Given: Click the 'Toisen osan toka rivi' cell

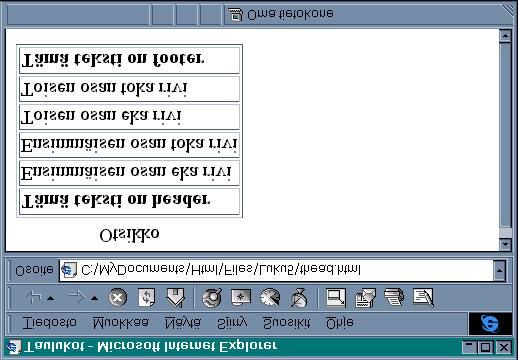Looking at the screenshot, I should click(x=129, y=89).
